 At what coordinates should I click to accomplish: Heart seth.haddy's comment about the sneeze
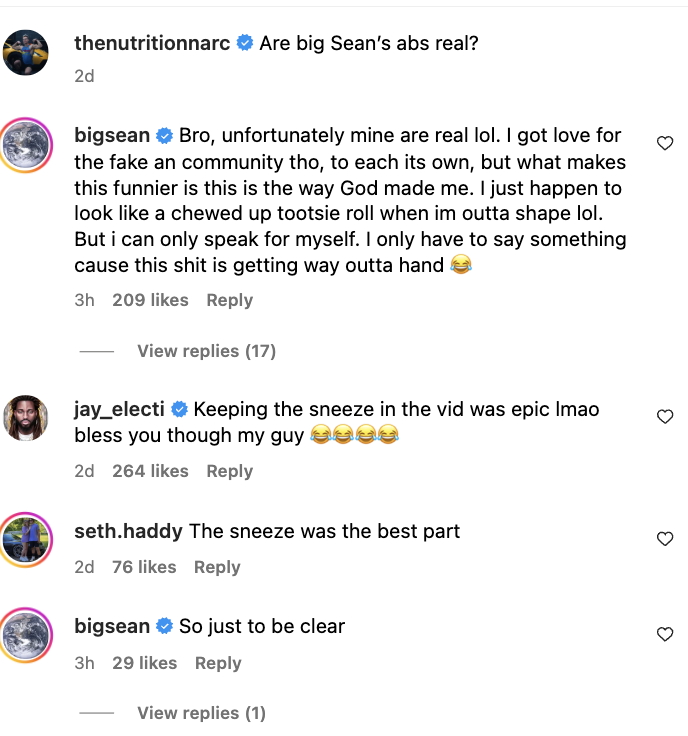click(x=664, y=539)
